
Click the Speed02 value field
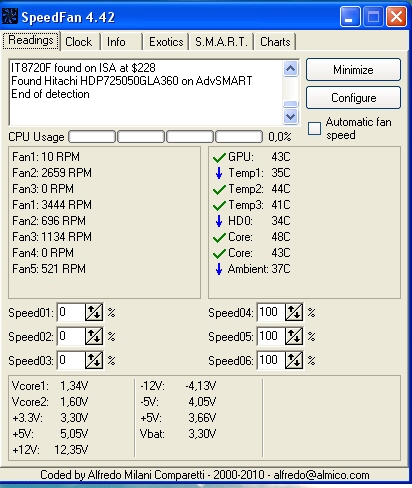(71, 336)
